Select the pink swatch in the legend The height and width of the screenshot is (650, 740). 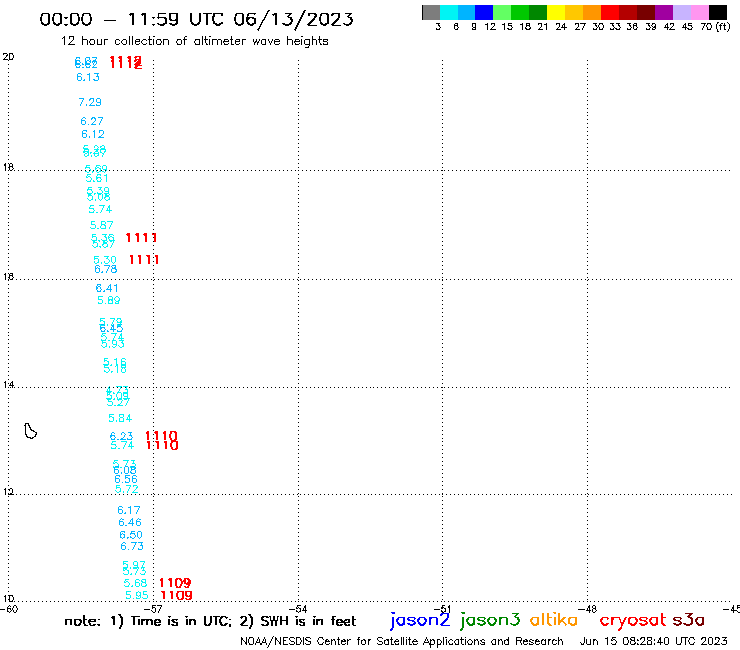(x=699, y=12)
